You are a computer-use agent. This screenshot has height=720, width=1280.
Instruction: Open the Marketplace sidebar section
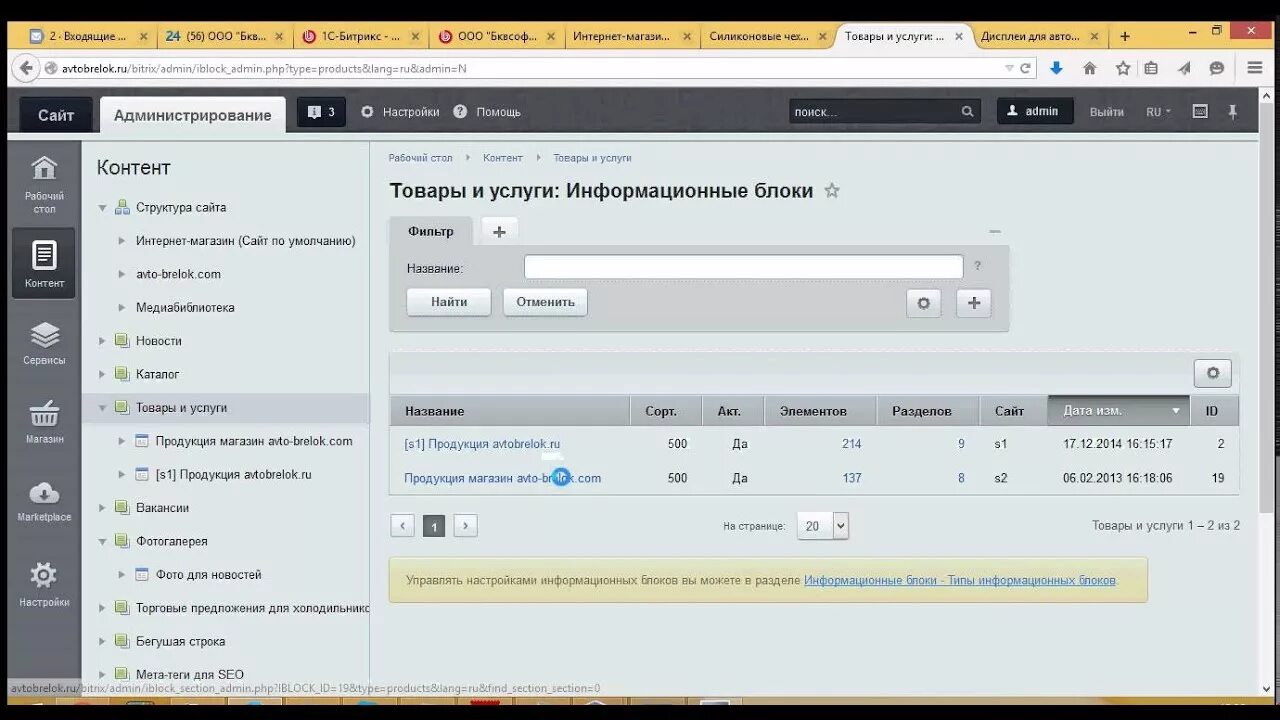(x=44, y=500)
